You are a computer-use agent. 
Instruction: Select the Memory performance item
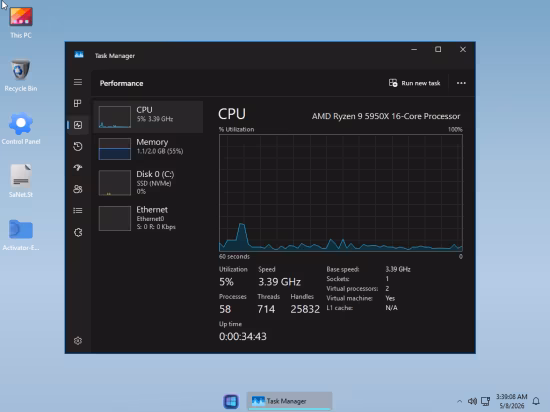coord(148,148)
